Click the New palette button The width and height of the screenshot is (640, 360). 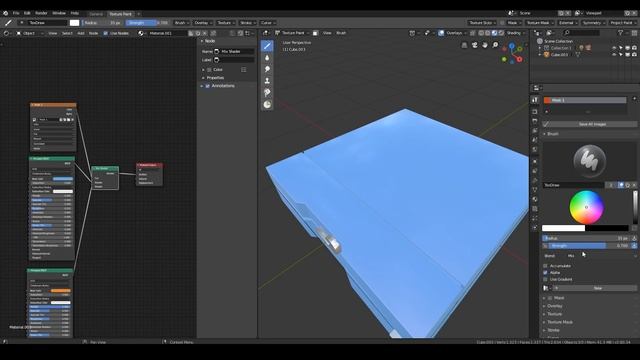click(x=597, y=288)
